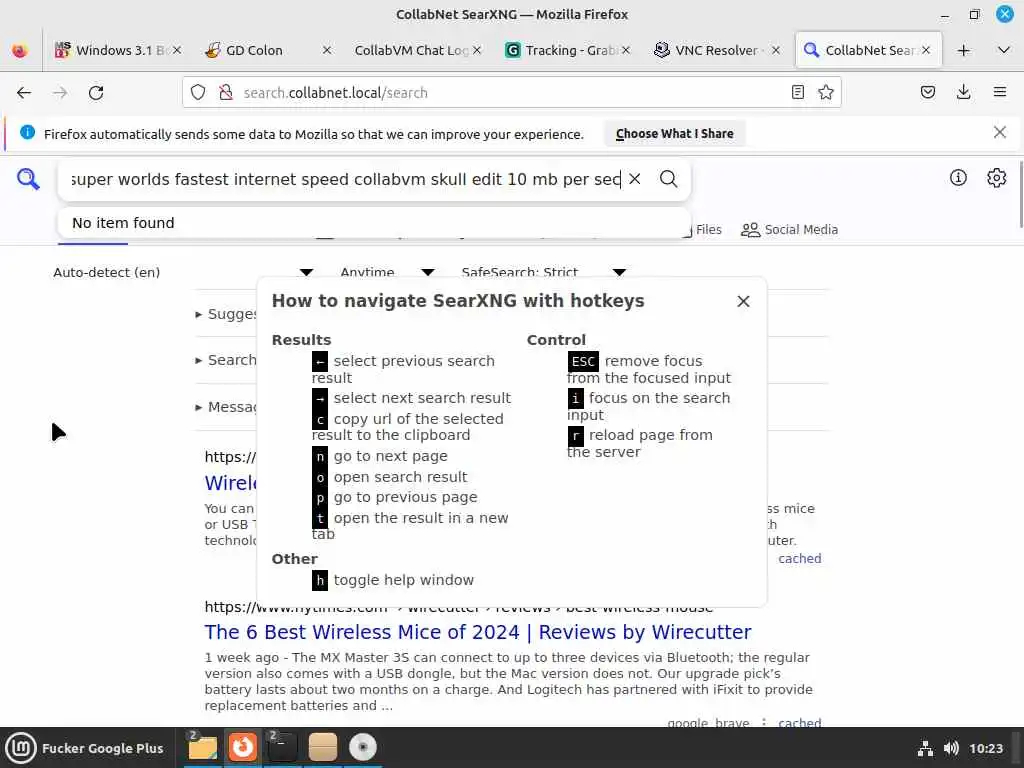
Task: Open the Pocket save icon
Action: [927, 93]
